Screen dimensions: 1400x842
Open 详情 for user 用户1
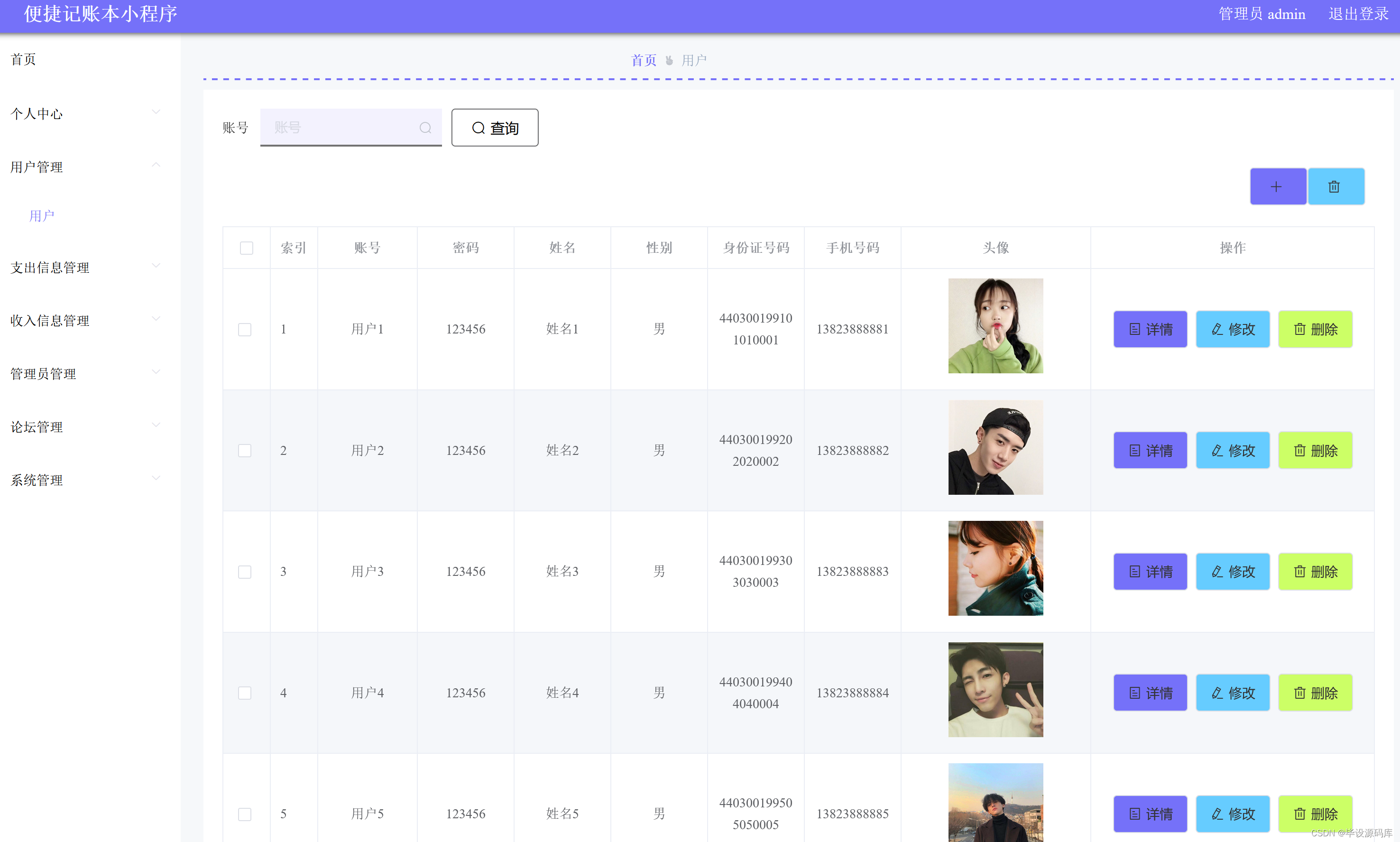pyautogui.click(x=1150, y=329)
